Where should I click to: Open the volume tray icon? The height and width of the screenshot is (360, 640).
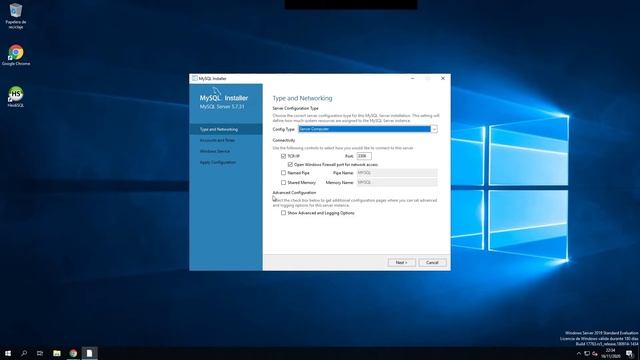(595, 353)
